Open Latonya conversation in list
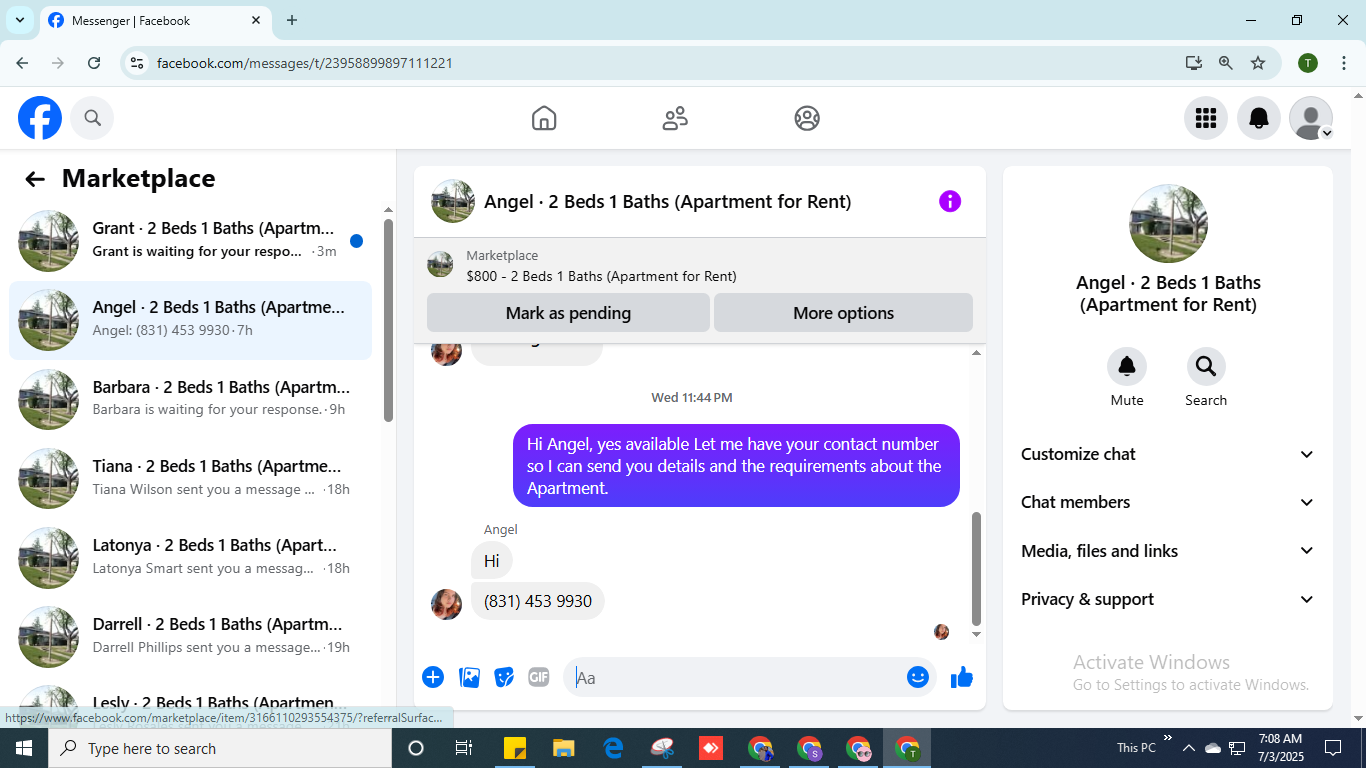The width and height of the screenshot is (1366, 768). 190,557
